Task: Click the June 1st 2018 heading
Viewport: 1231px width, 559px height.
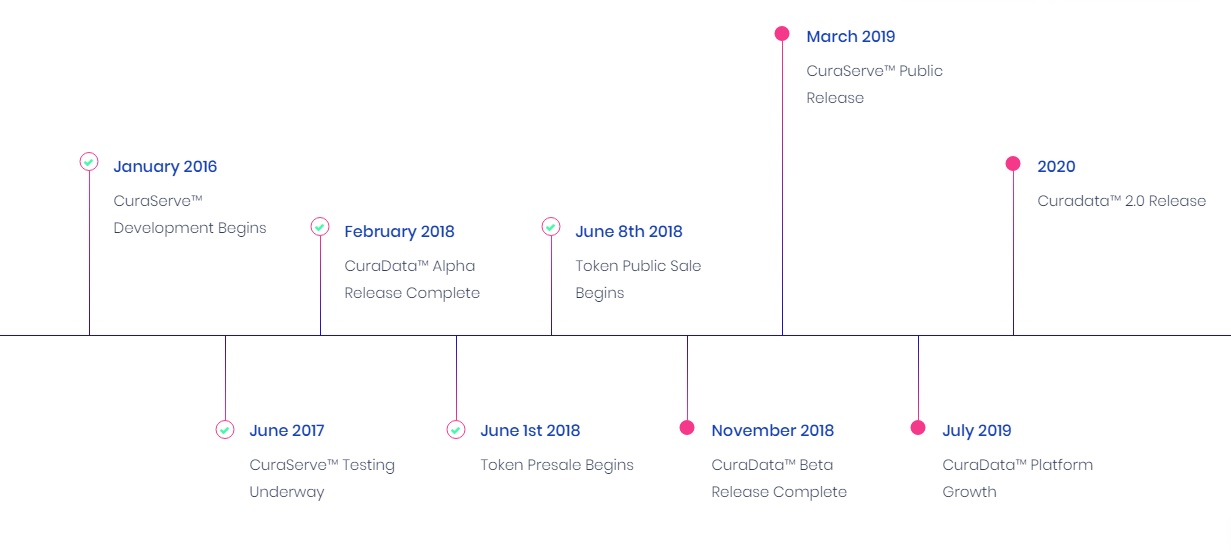Action: click(x=530, y=431)
